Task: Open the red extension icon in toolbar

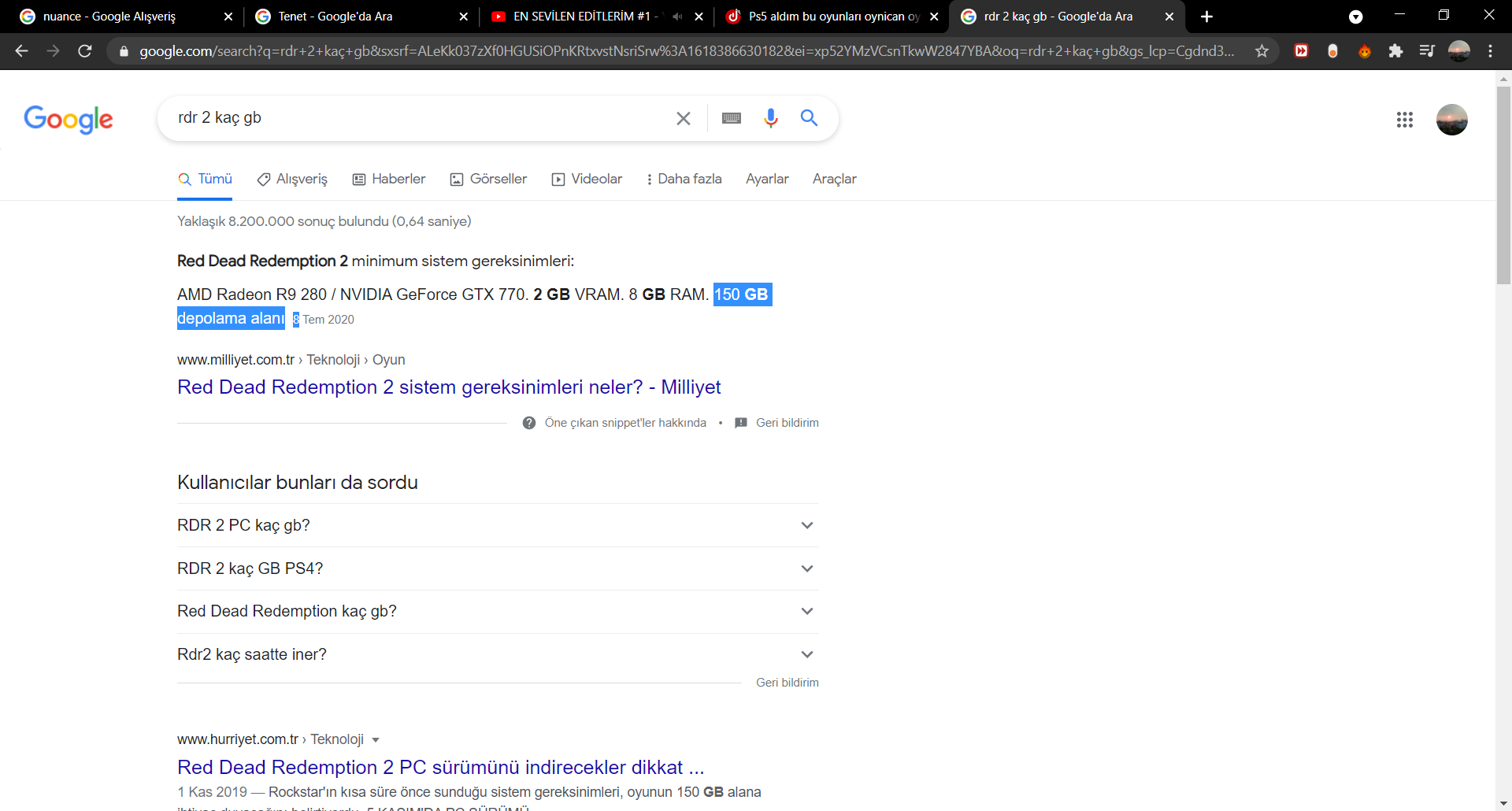Action: [1301, 51]
